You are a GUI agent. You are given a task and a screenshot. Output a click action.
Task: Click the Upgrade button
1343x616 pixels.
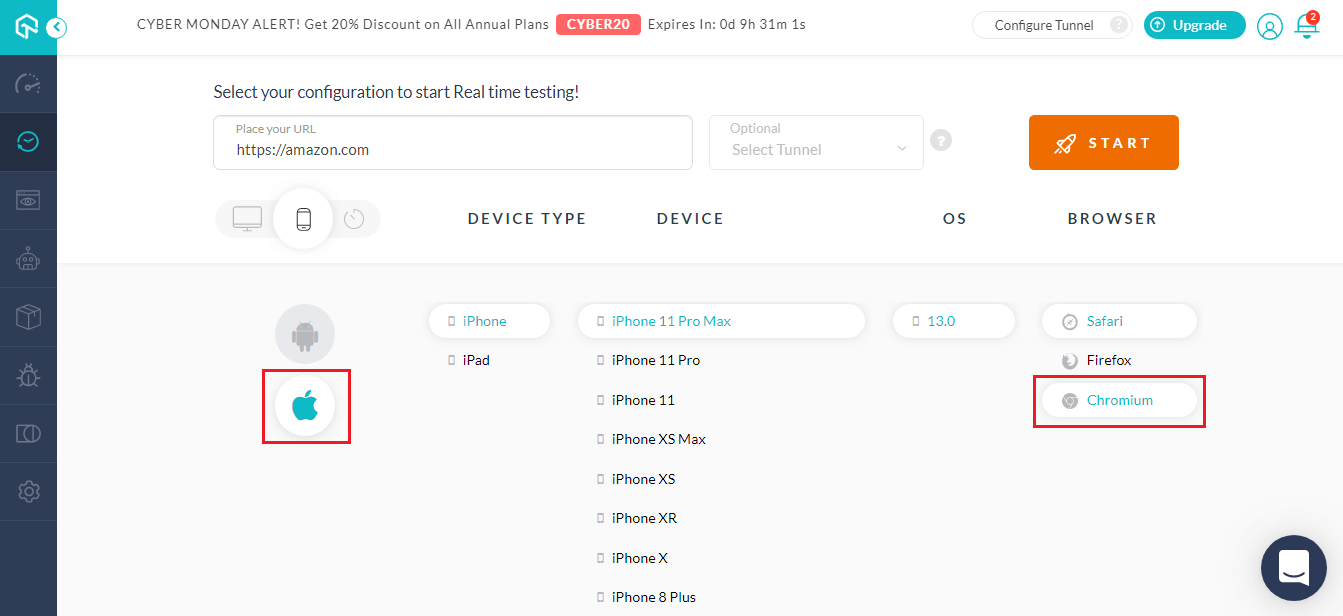click(1194, 26)
